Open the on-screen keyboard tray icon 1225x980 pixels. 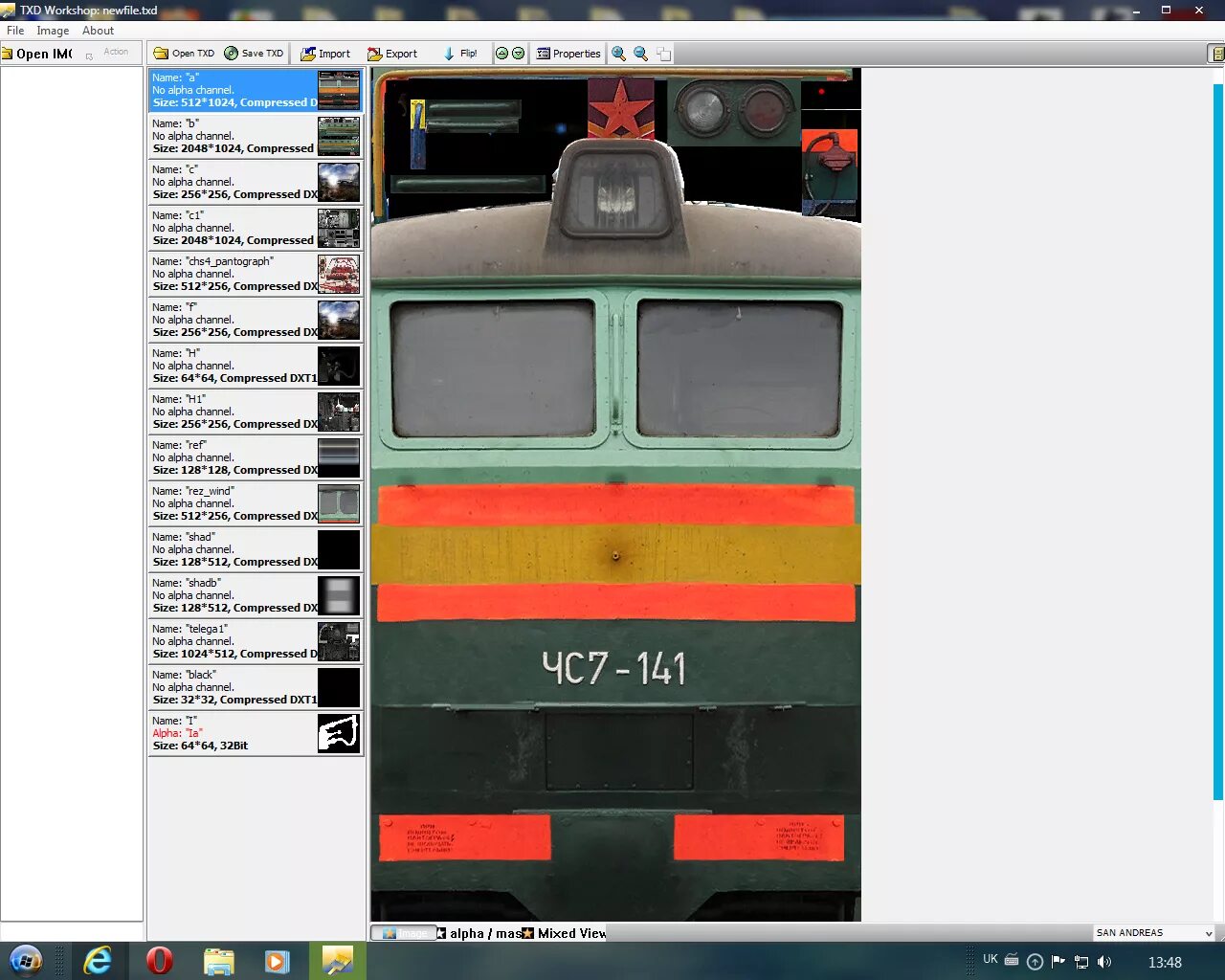coord(1012,960)
